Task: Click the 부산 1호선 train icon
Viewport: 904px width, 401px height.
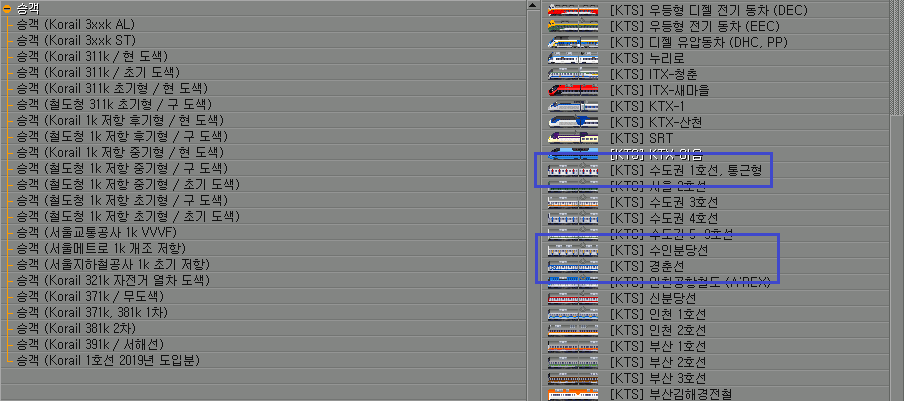Action: 573,347
